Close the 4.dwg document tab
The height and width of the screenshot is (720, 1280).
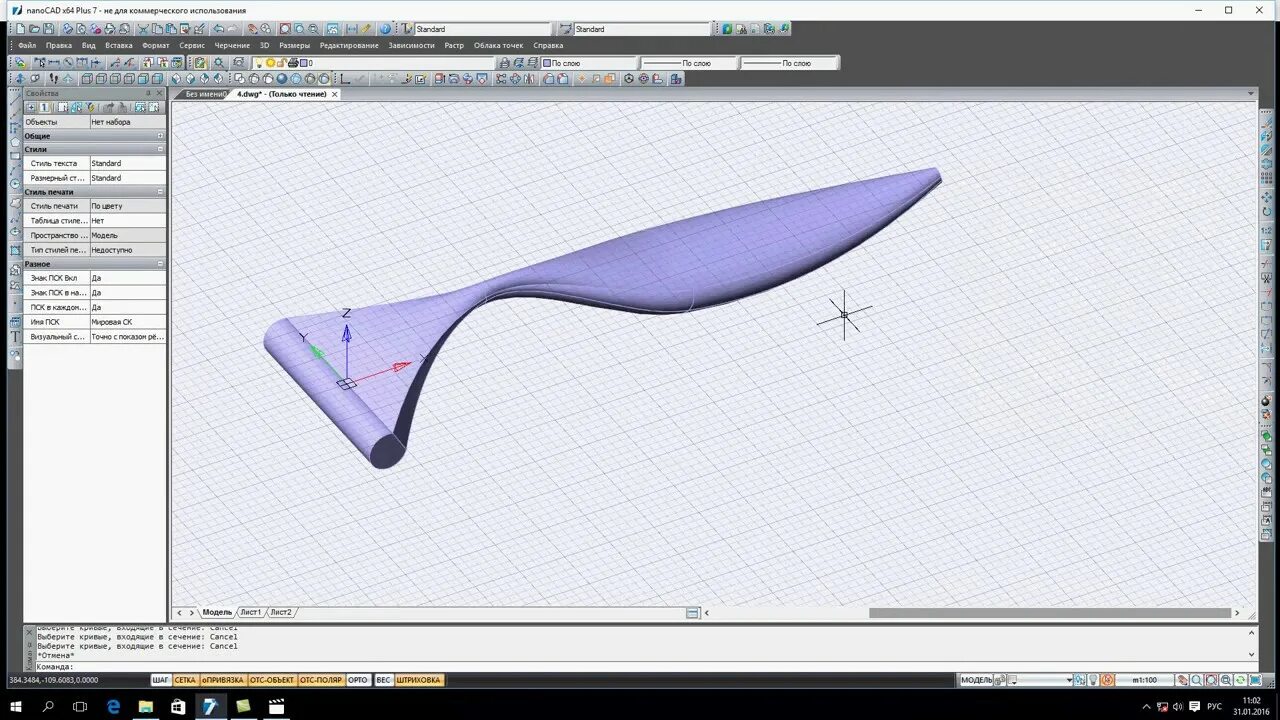(x=335, y=94)
